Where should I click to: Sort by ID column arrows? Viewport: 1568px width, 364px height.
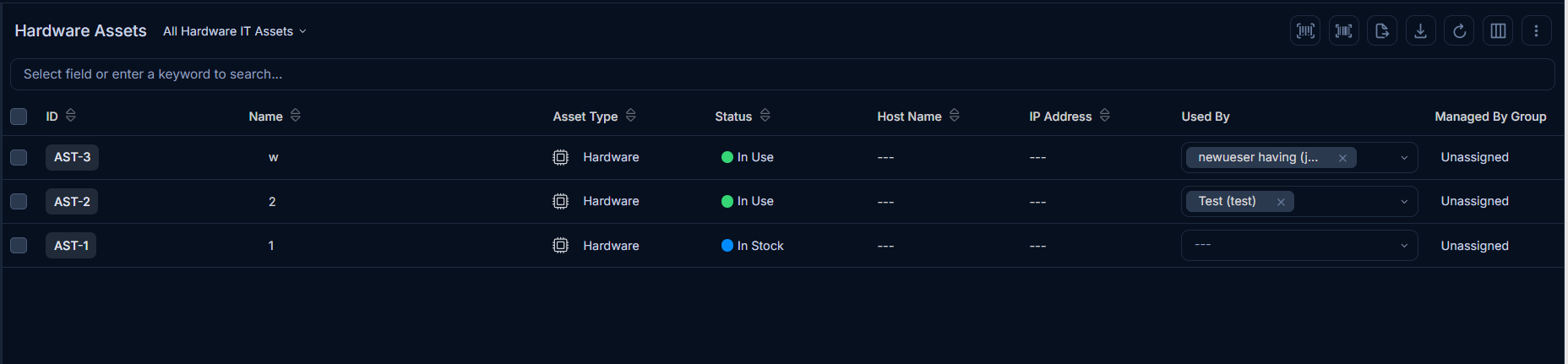point(71,116)
